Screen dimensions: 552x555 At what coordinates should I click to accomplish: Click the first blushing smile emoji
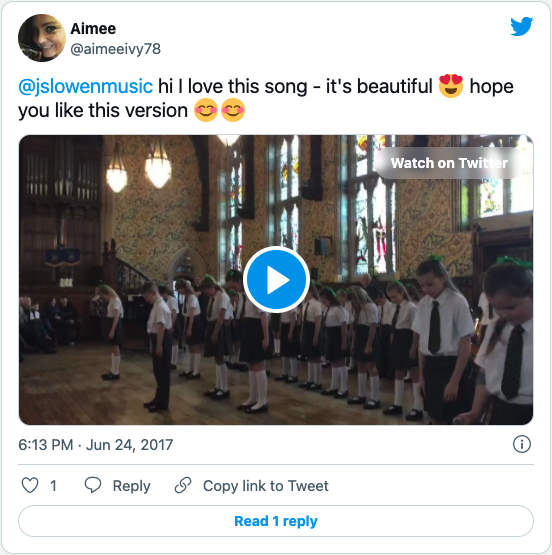206,110
